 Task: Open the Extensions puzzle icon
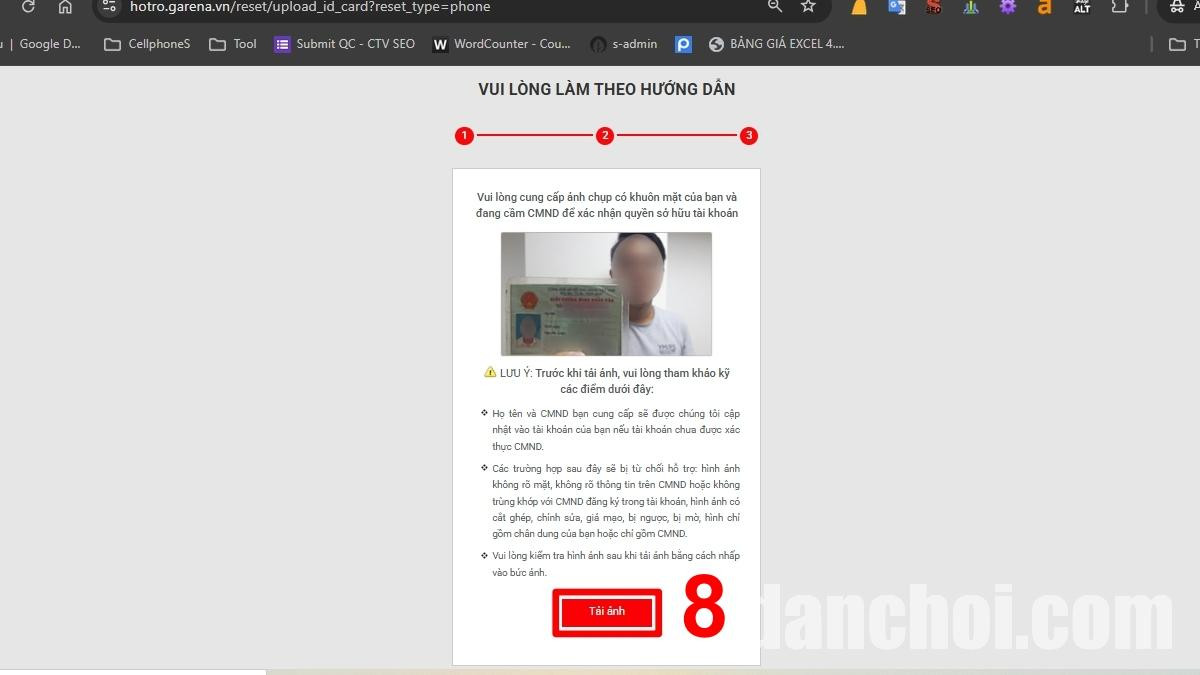[x=1120, y=7]
